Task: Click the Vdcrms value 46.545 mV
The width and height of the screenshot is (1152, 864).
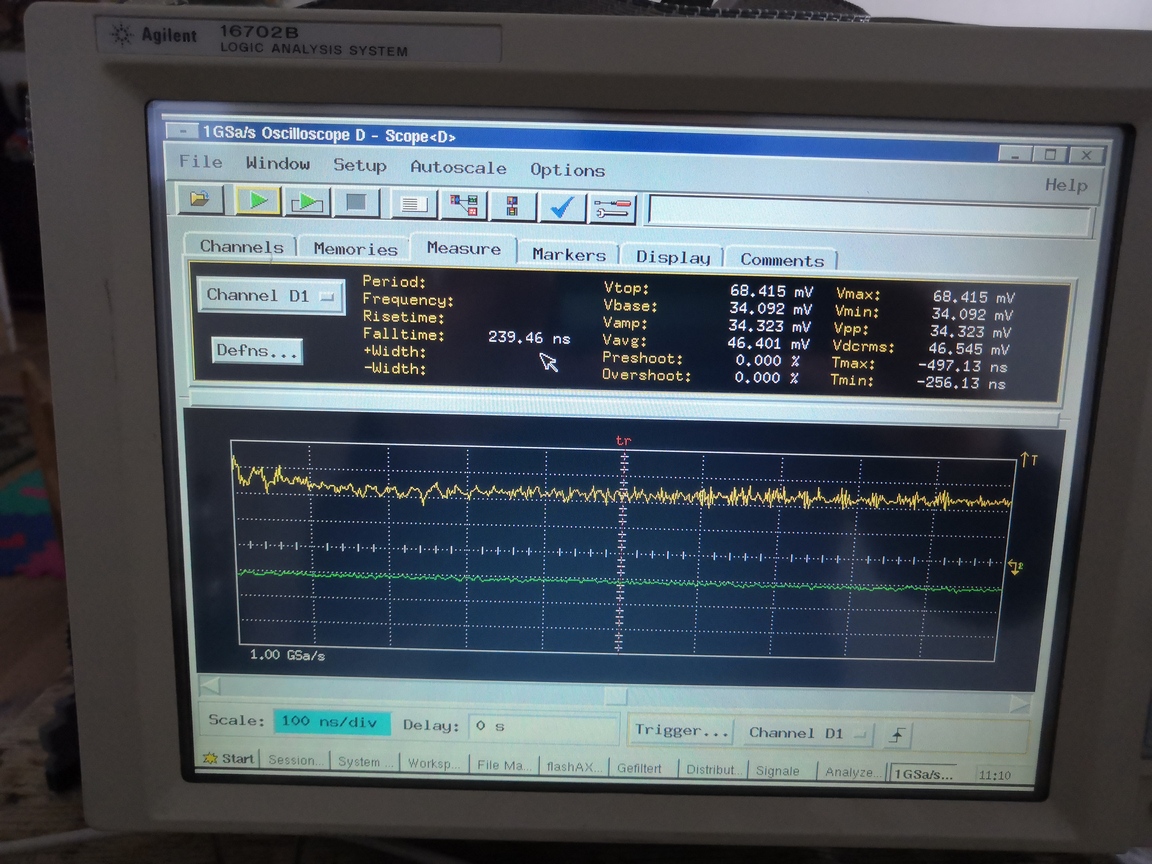Action: 969,349
